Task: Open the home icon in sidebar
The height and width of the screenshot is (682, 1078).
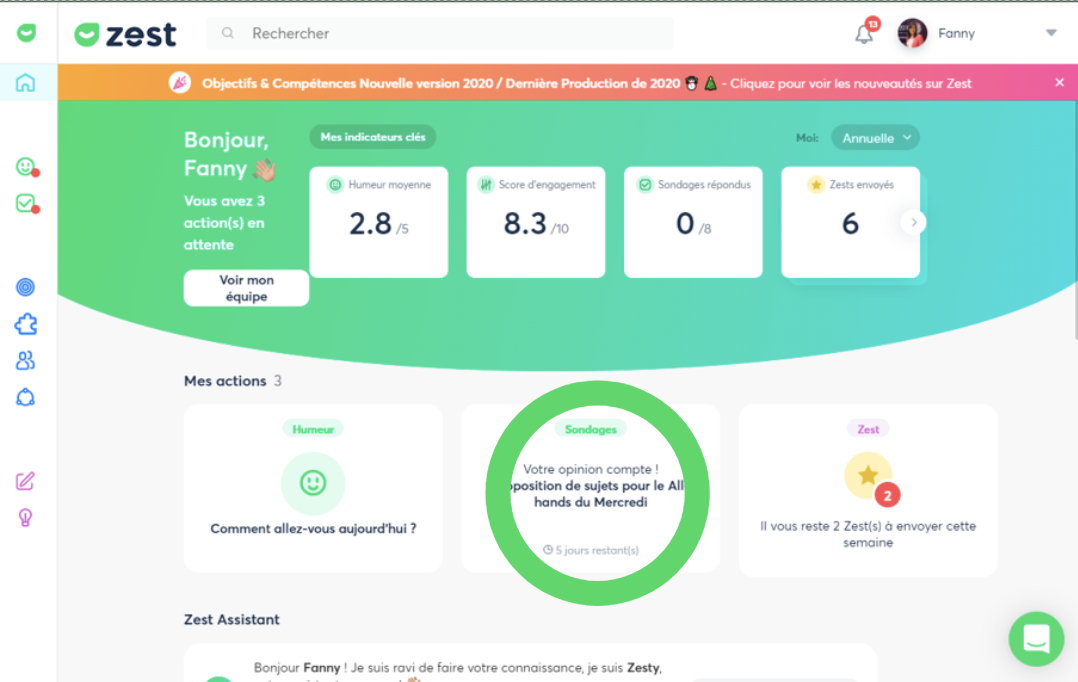Action: coord(26,83)
